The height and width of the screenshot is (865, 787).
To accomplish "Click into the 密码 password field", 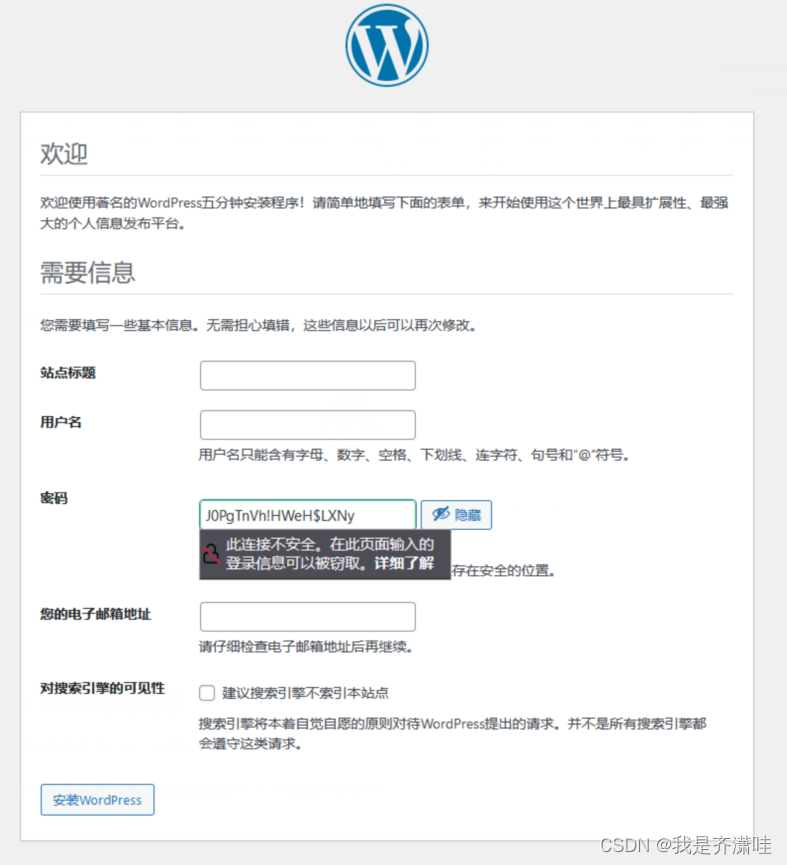I will click(x=308, y=515).
